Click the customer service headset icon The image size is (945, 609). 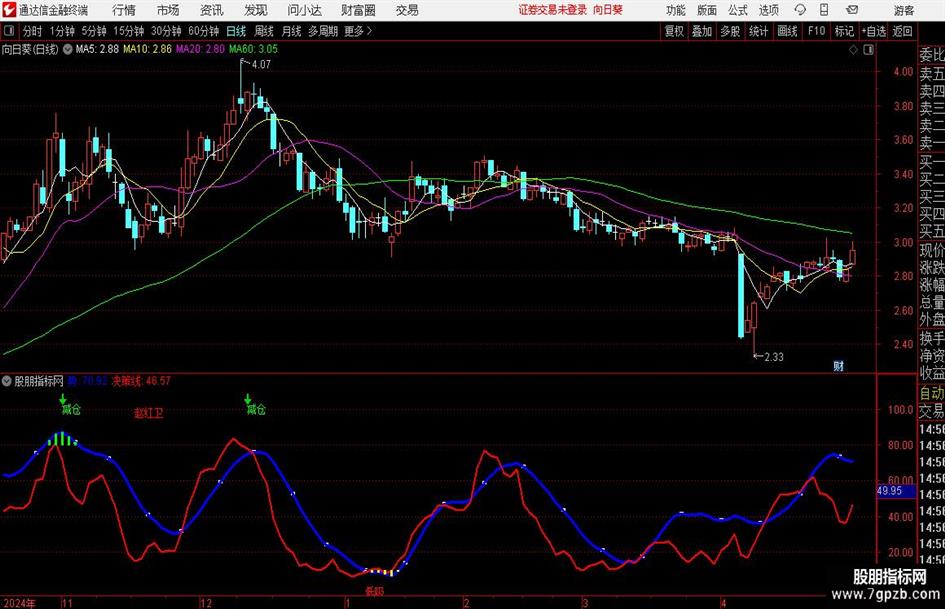(800, 10)
